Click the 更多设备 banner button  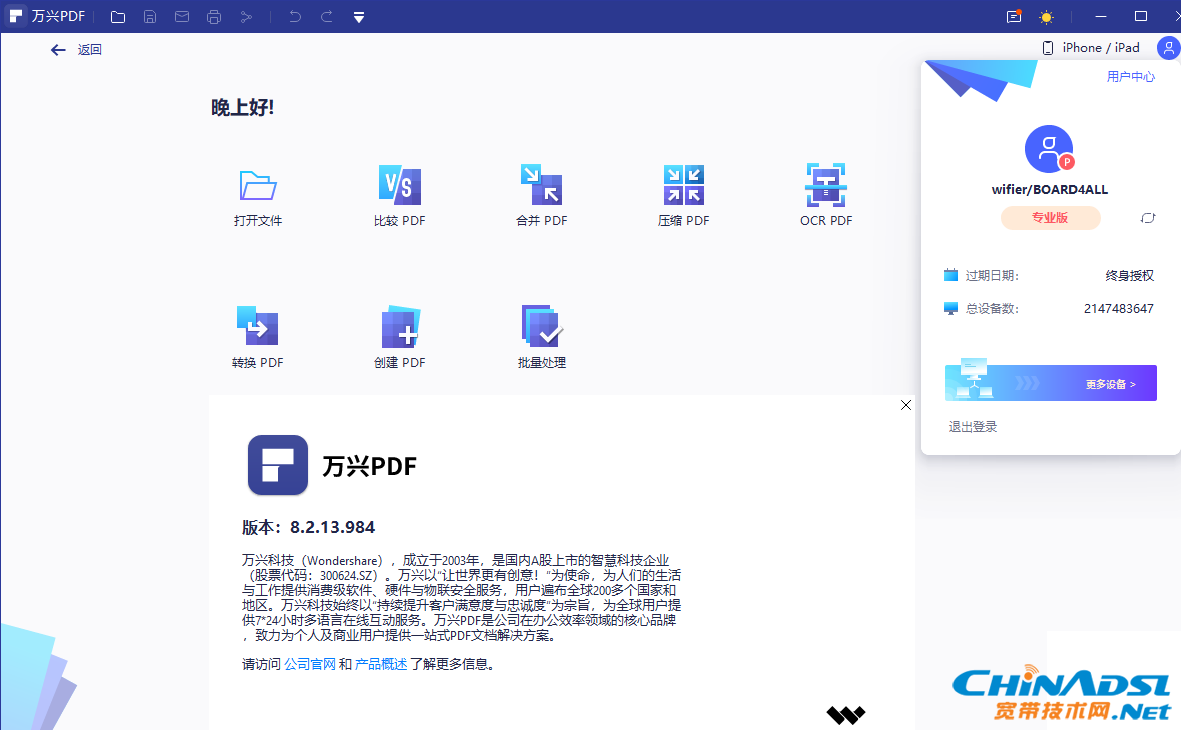coord(1050,383)
